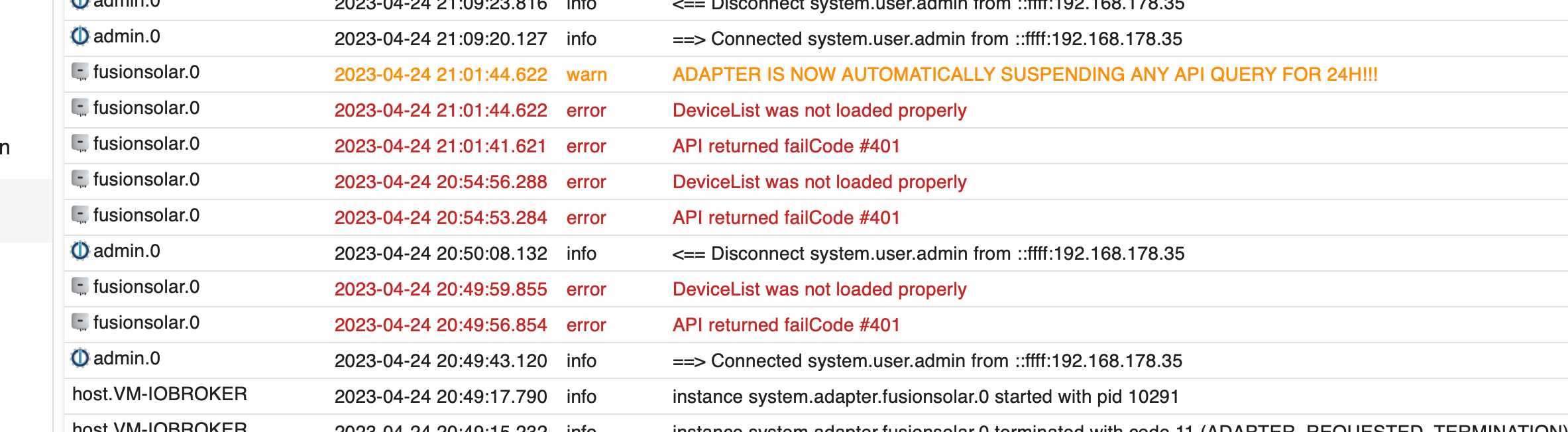
Task: Click admin.0 icon at 20:49:43.120 row
Action: (x=80, y=358)
